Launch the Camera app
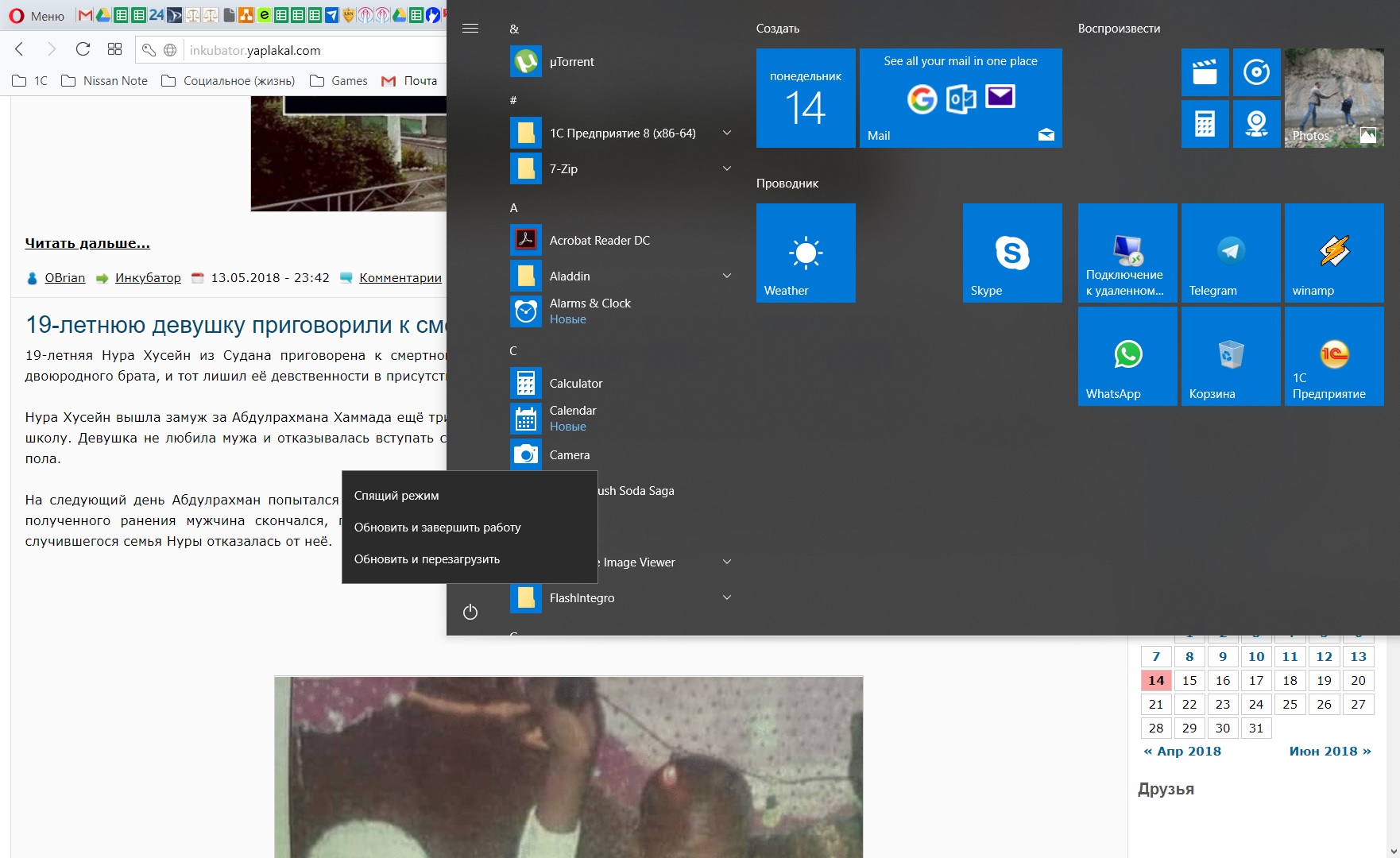1400x858 pixels. (x=620, y=454)
